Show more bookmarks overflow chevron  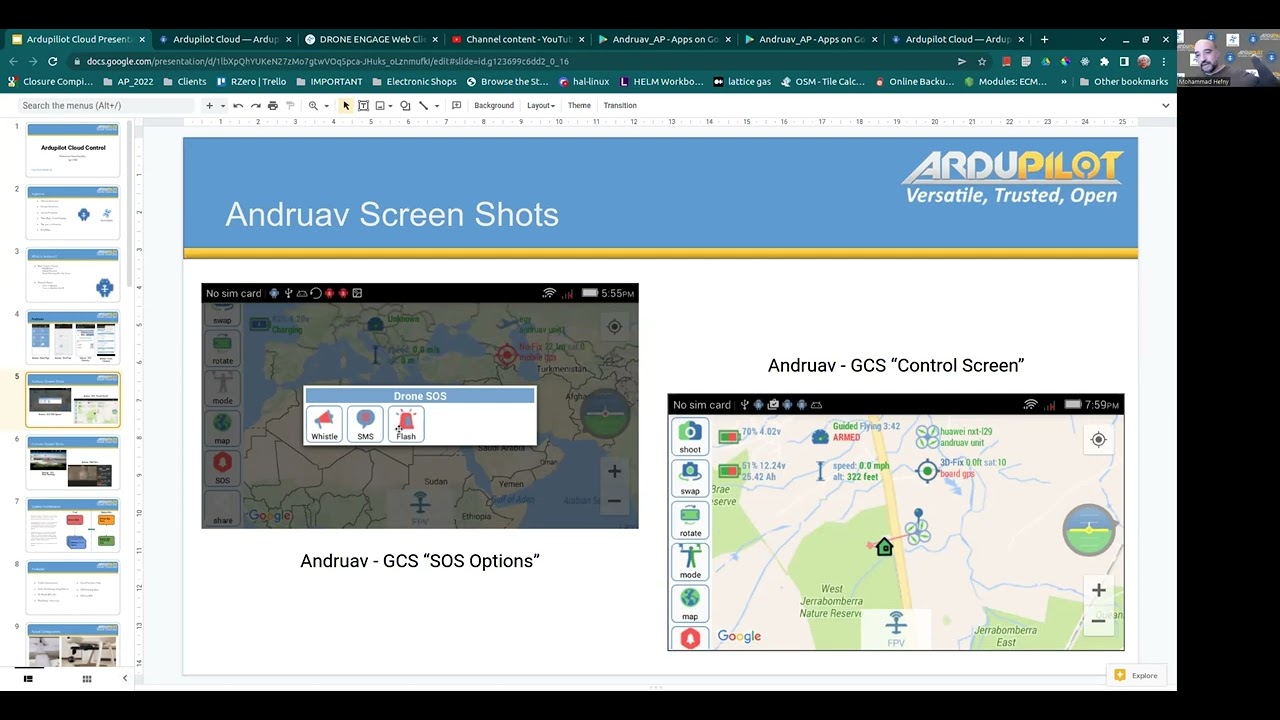[1064, 82]
